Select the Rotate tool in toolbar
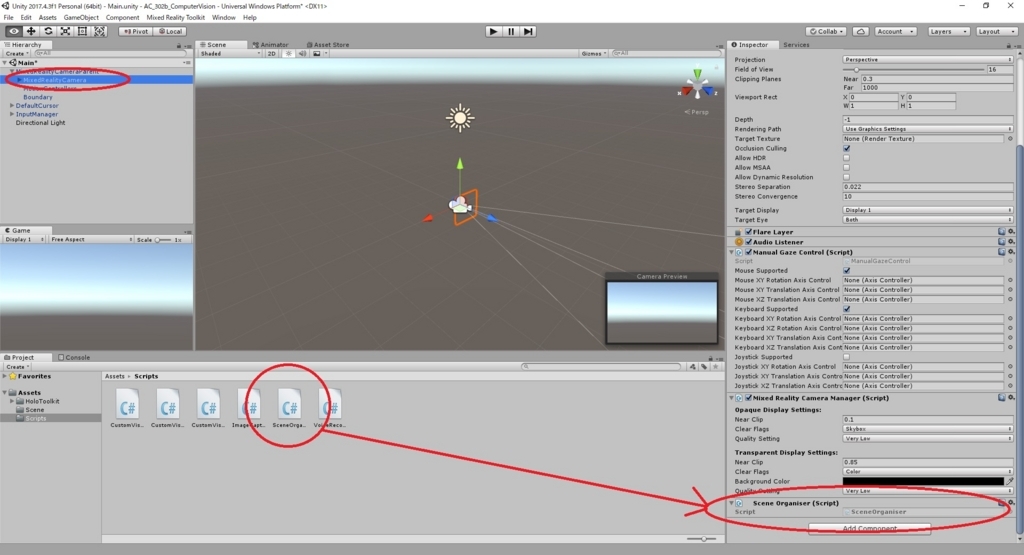Screen dimensions: 1024x555 [x=48, y=31]
